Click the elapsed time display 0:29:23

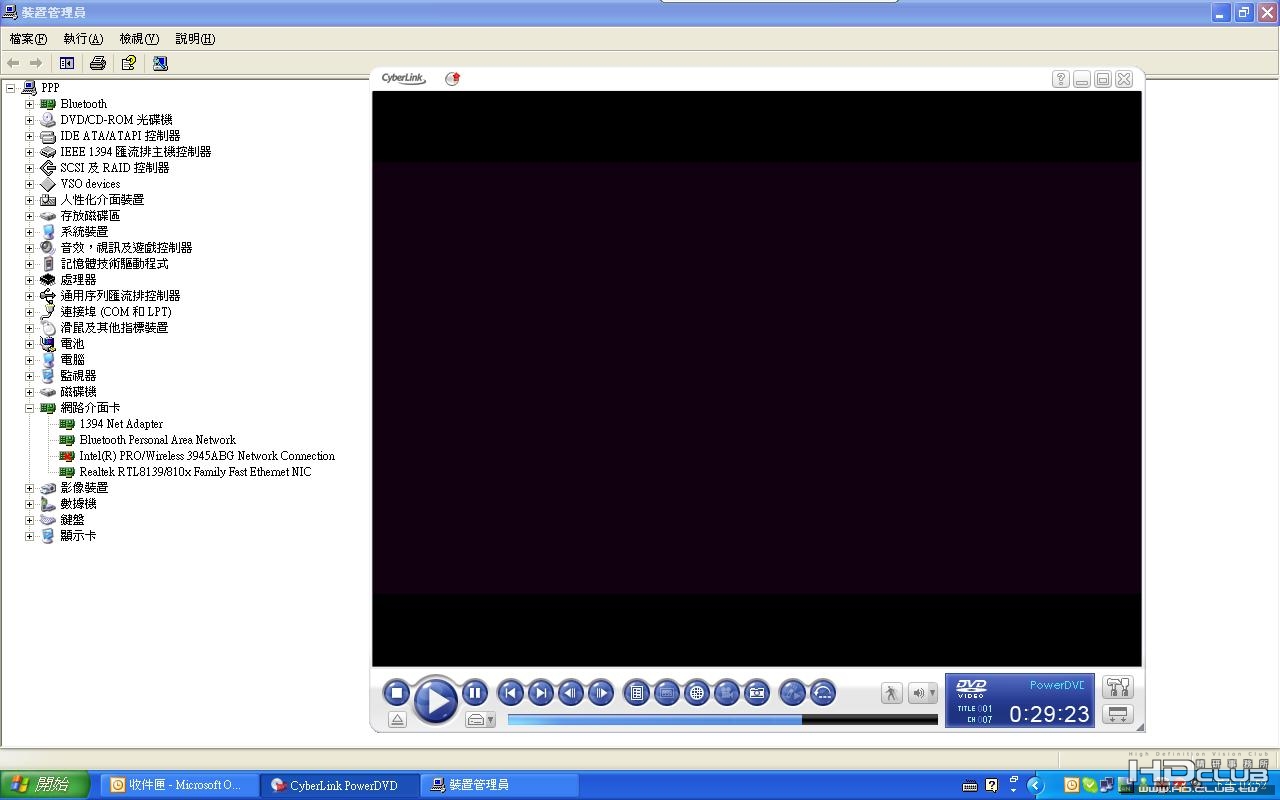[1048, 714]
